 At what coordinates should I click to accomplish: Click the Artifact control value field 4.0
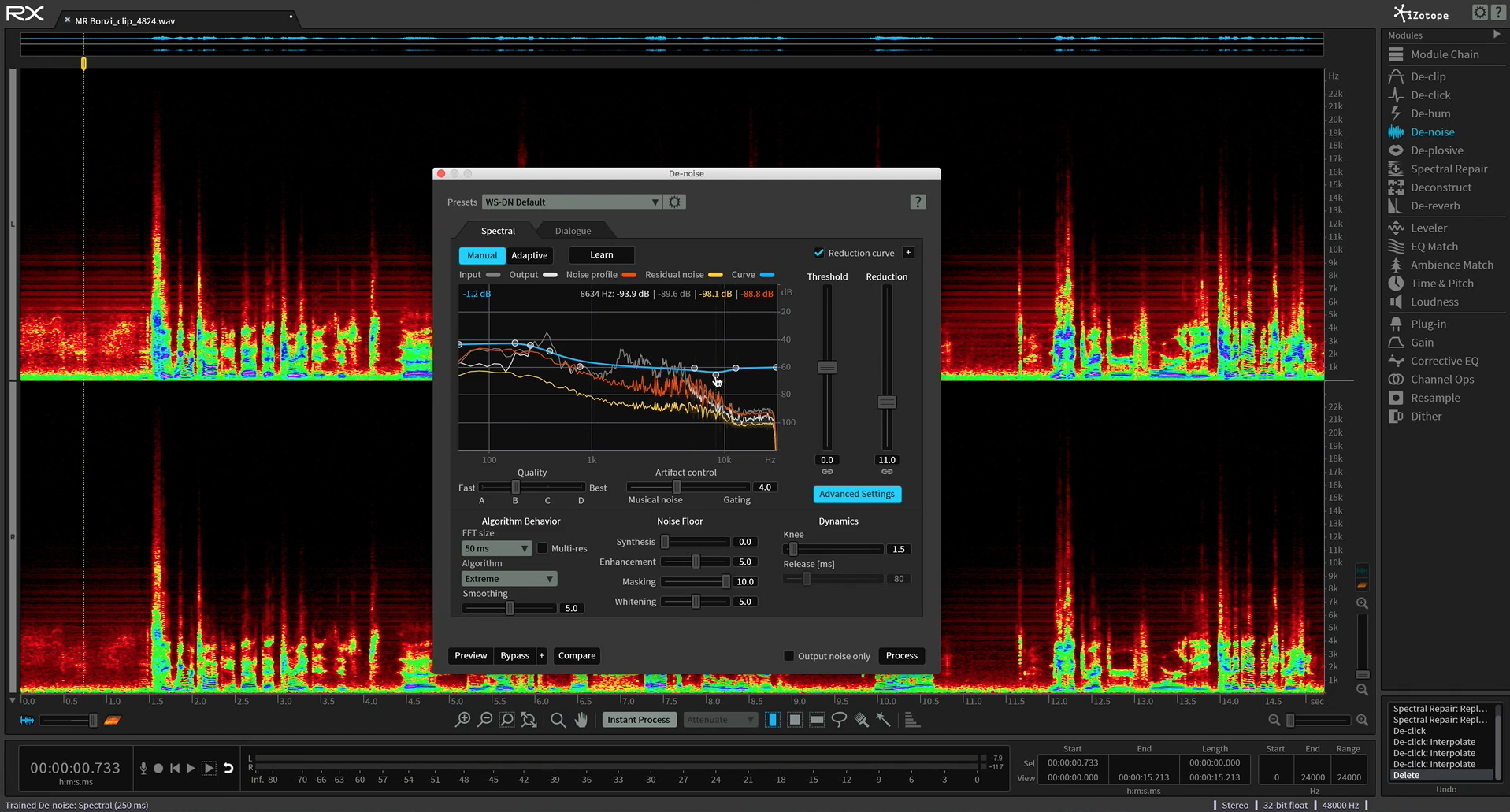(765, 487)
